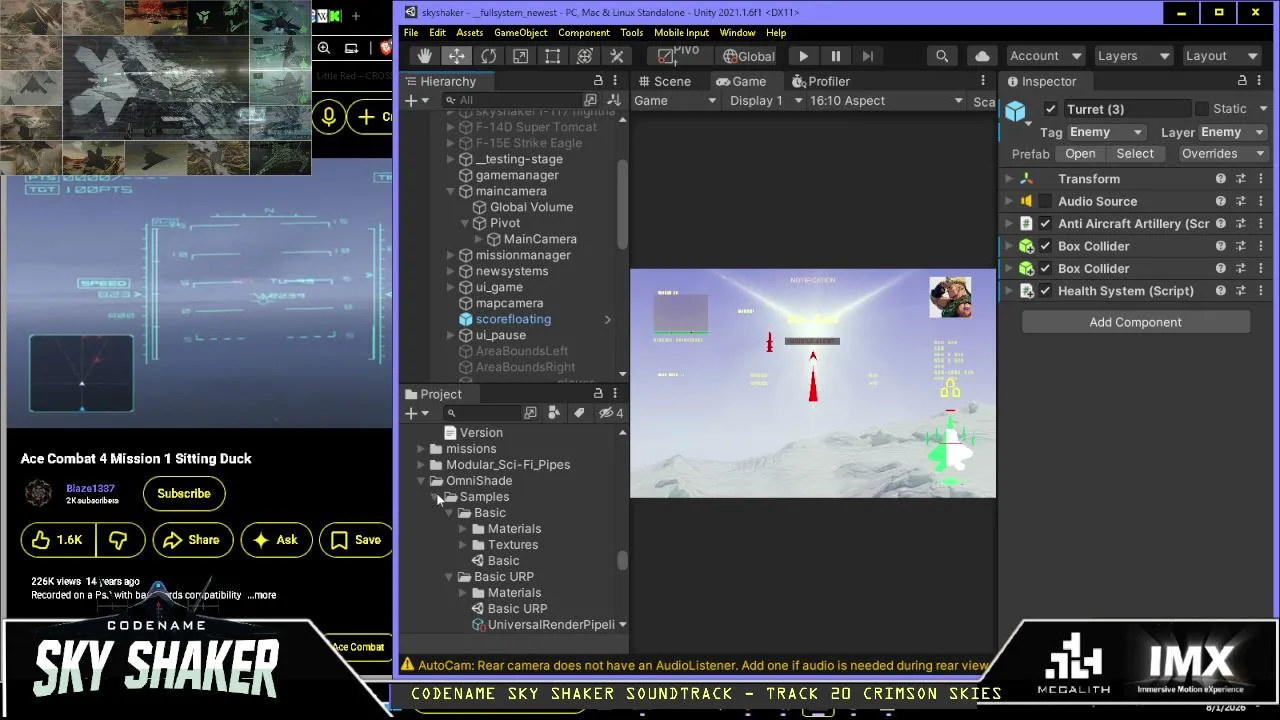
Task: Open the custom editor tools
Action: (617, 57)
